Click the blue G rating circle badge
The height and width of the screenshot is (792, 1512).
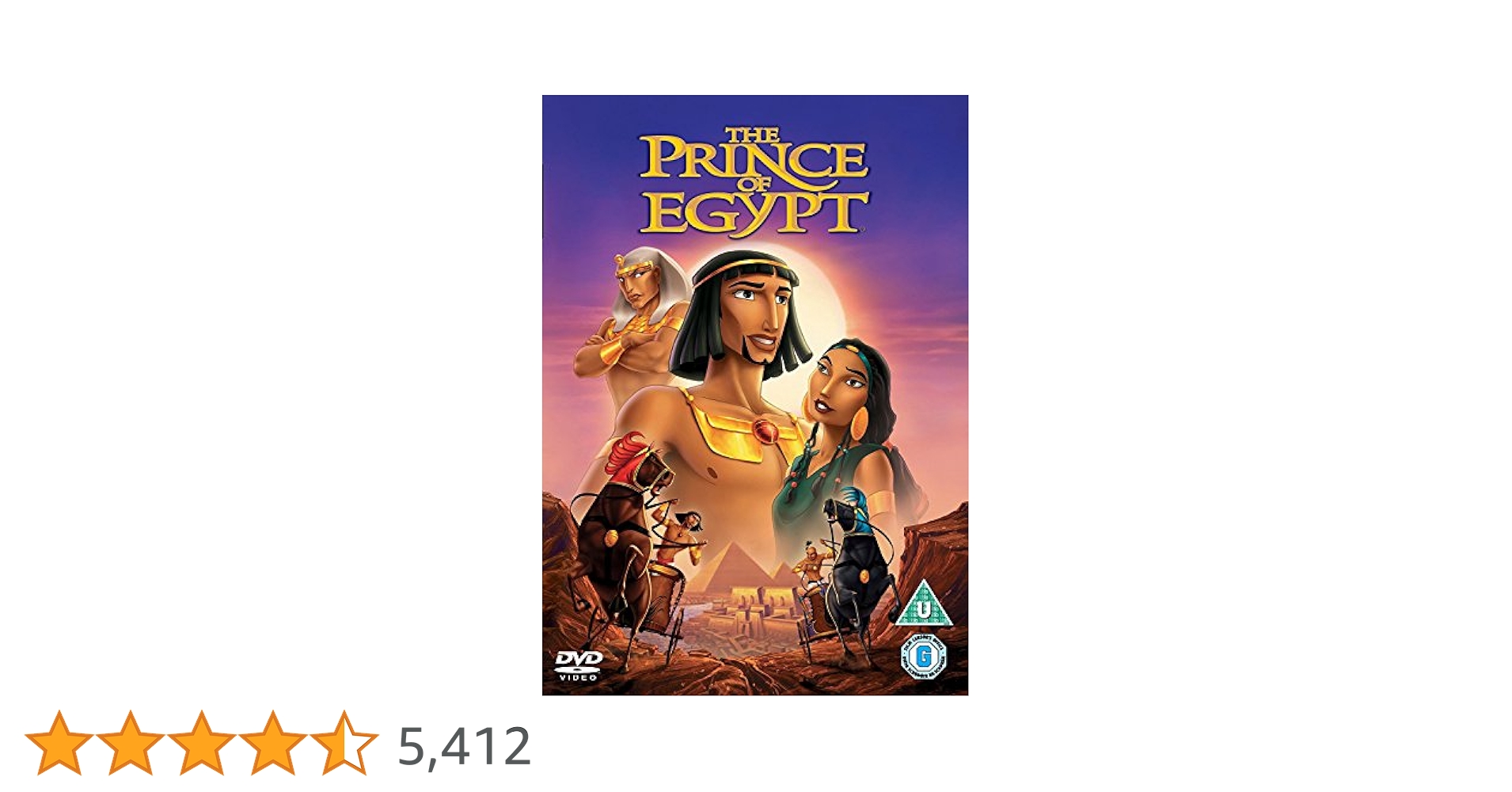coord(923,657)
